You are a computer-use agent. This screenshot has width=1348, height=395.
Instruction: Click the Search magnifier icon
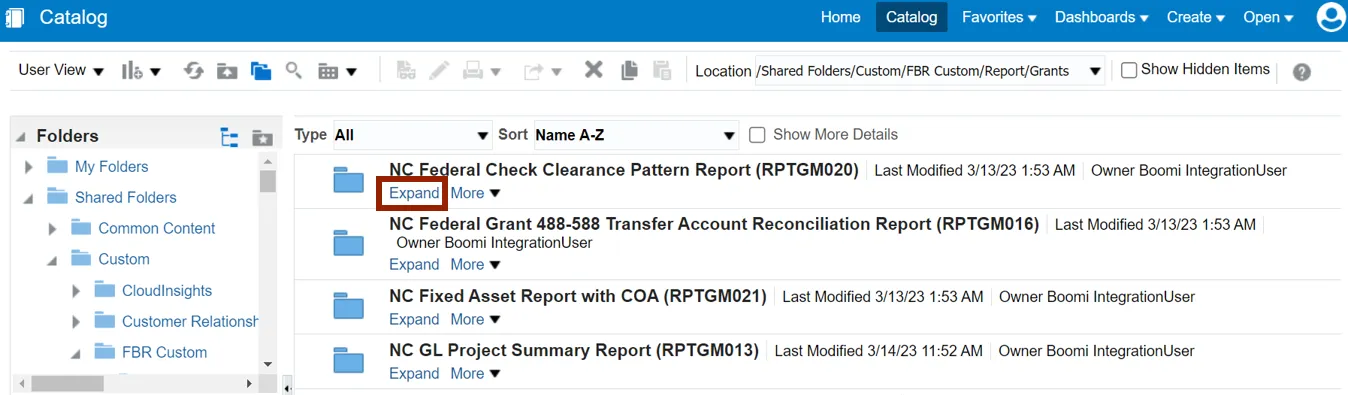[293, 70]
